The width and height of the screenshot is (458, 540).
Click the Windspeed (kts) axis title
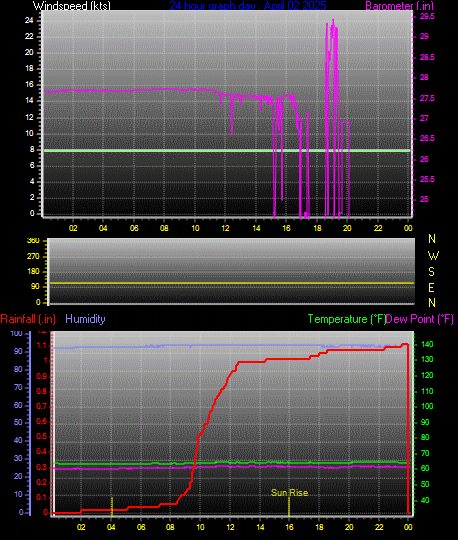coord(72,6)
